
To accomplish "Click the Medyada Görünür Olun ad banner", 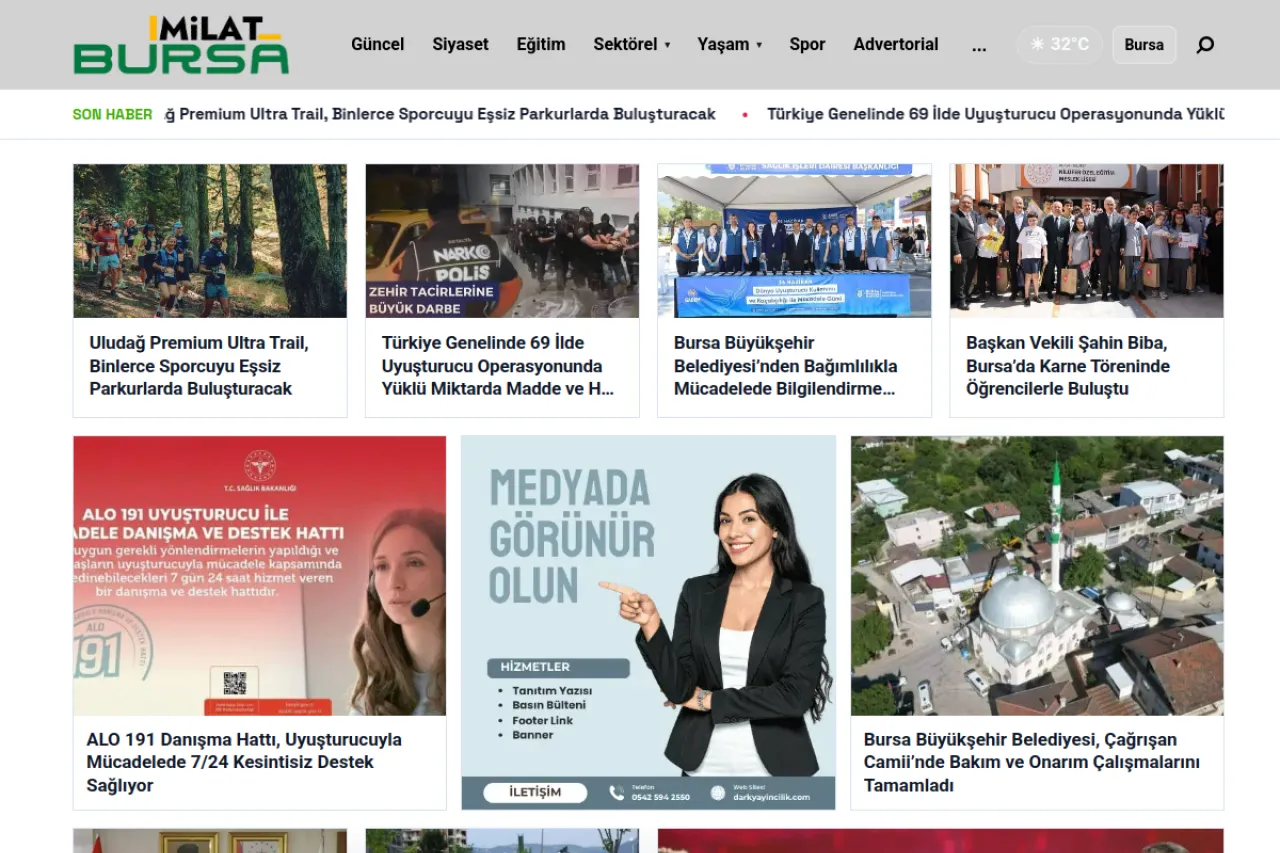I will [x=648, y=622].
